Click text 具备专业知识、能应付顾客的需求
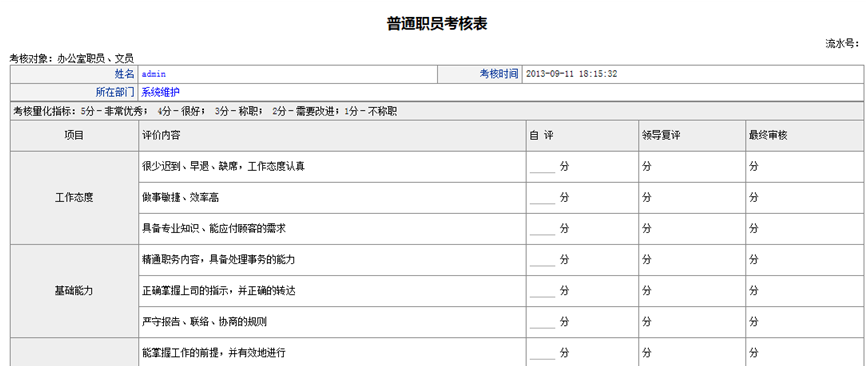This screenshot has width=867, height=367. pos(213,229)
